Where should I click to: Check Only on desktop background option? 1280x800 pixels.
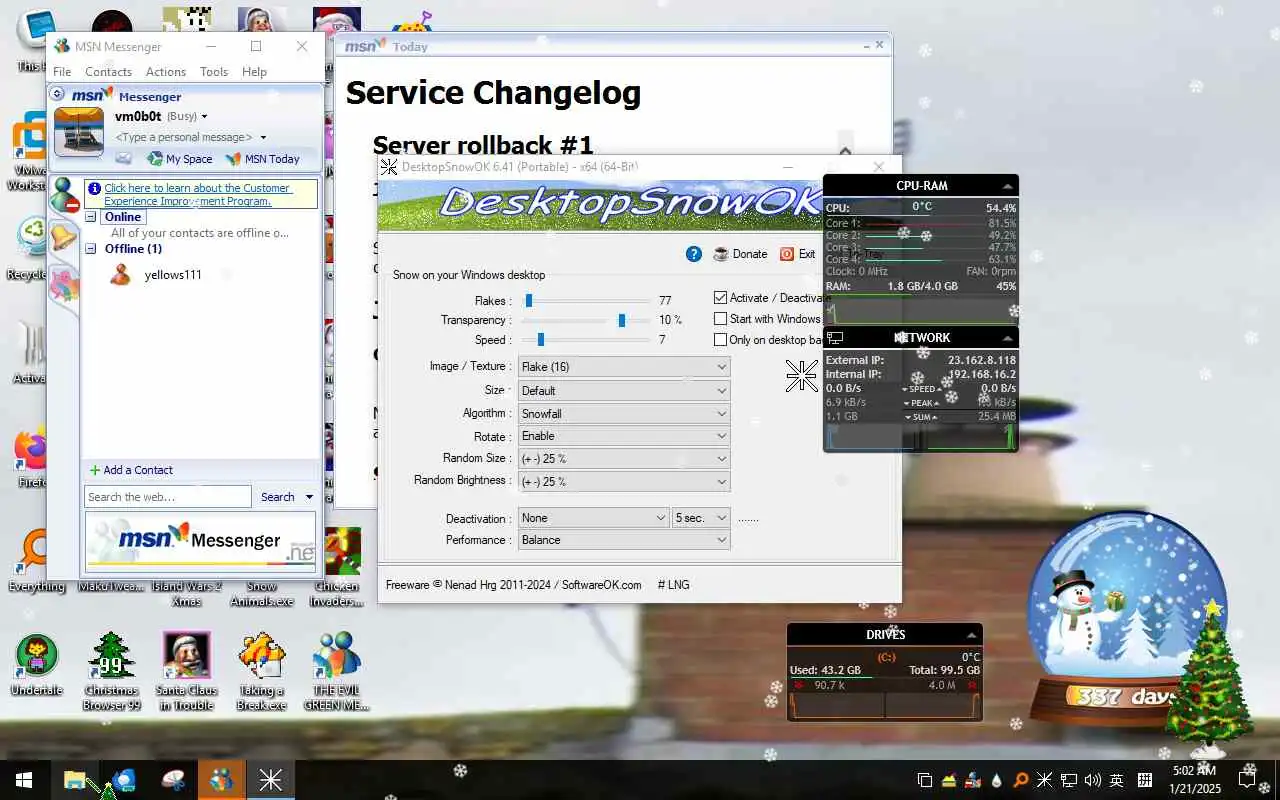click(720, 340)
